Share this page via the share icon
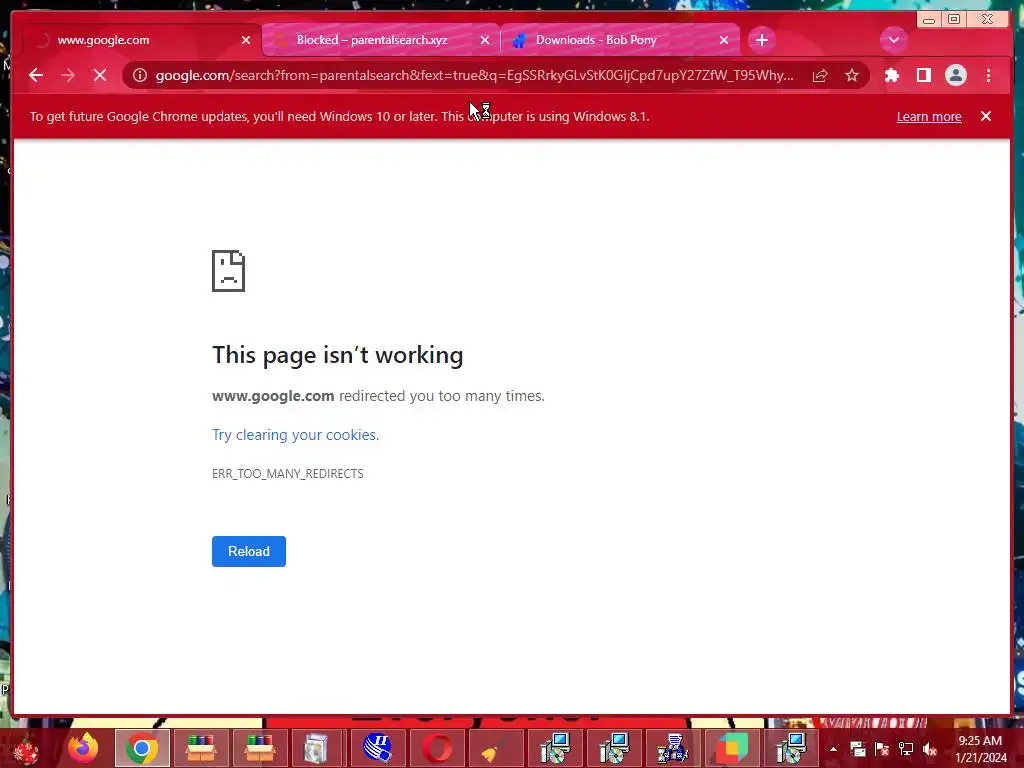Screen dimensions: 1024x768 click(x=820, y=75)
